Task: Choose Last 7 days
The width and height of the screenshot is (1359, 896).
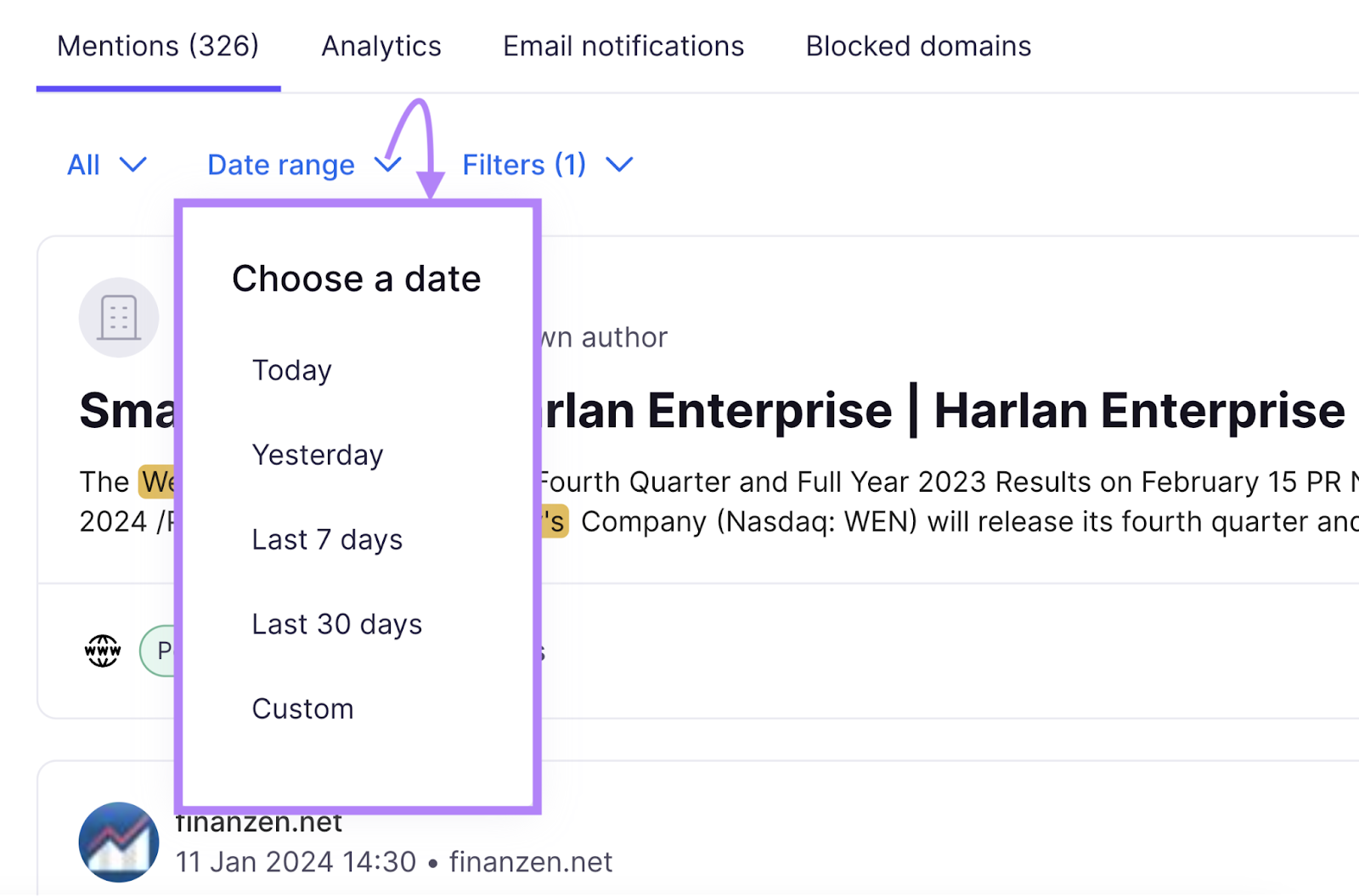Action: (x=326, y=539)
